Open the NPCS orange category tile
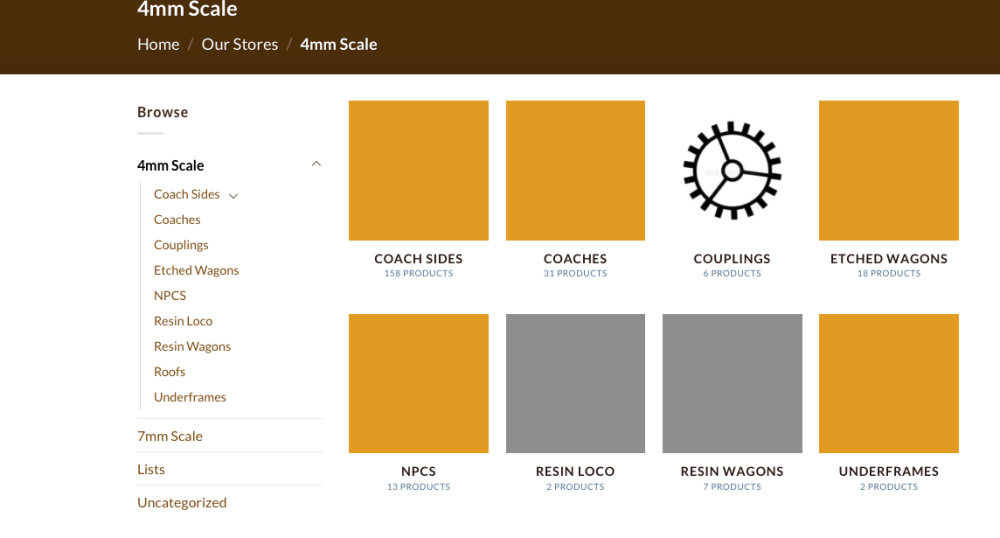Image resolution: width=1000 pixels, height=538 pixels. pyautogui.click(x=418, y=383)
